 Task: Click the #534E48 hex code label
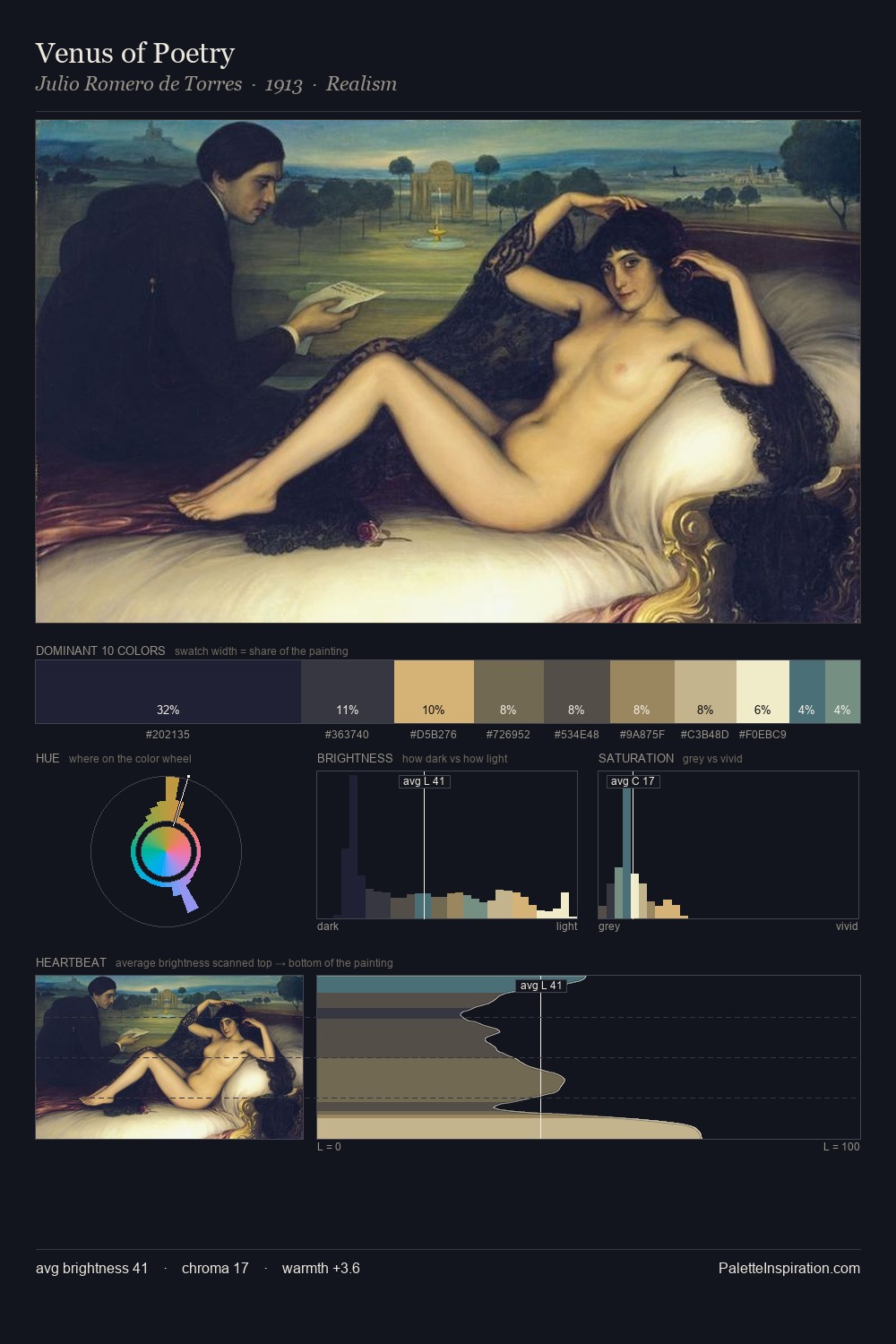click(576, 735)
